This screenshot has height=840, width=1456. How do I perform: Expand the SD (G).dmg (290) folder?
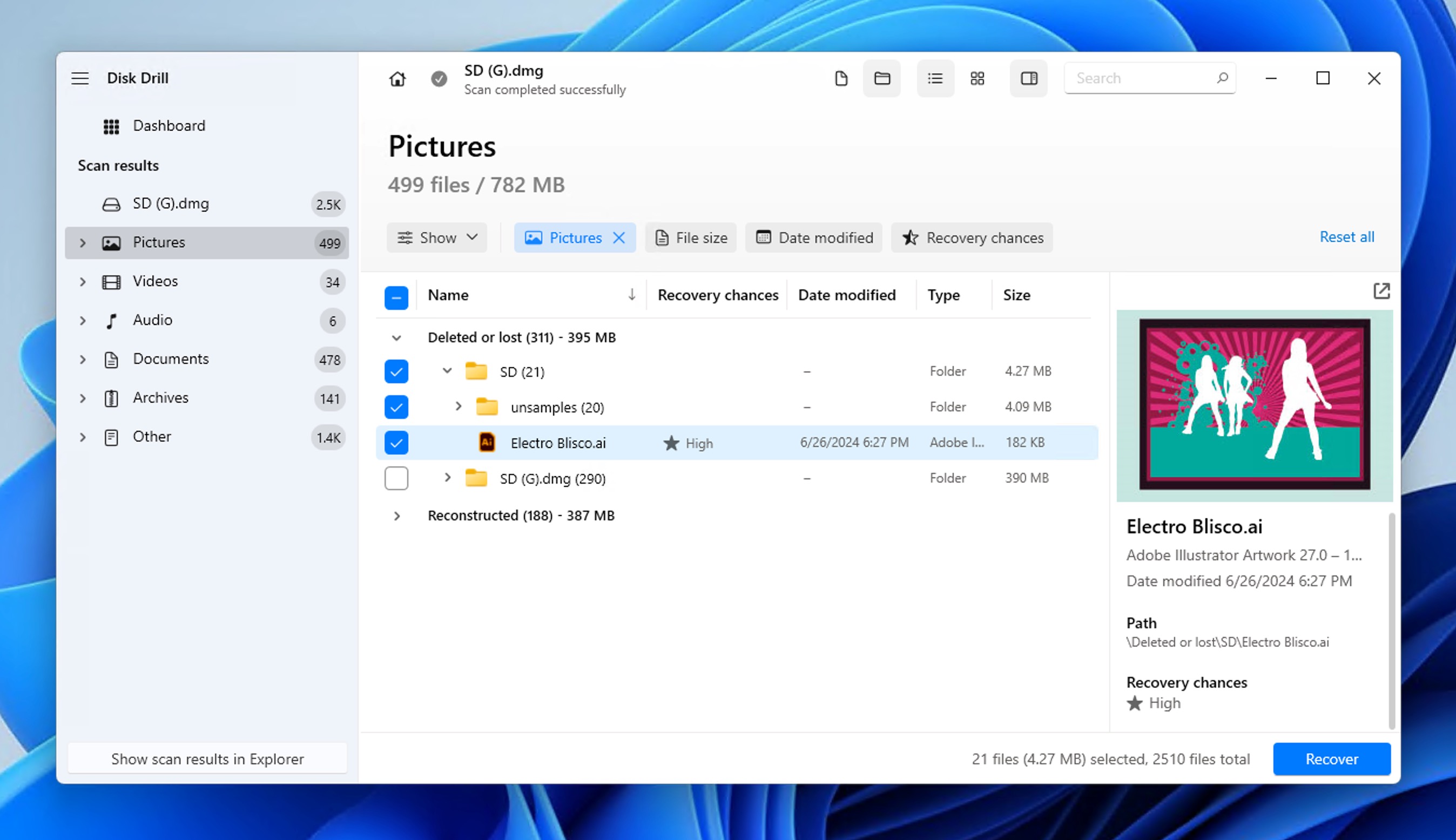[447, 478]
